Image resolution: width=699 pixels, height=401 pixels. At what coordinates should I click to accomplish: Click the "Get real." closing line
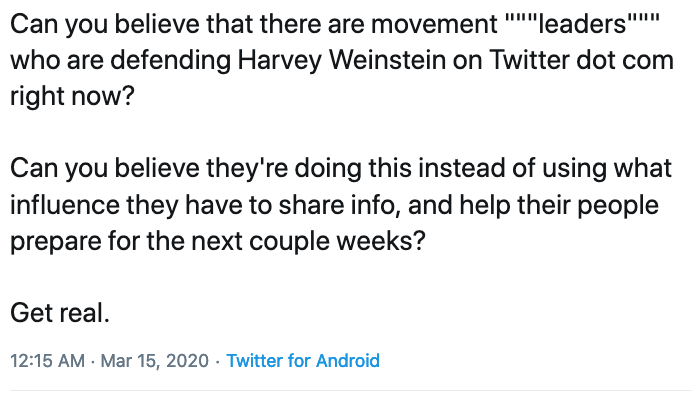coord(59,312)
